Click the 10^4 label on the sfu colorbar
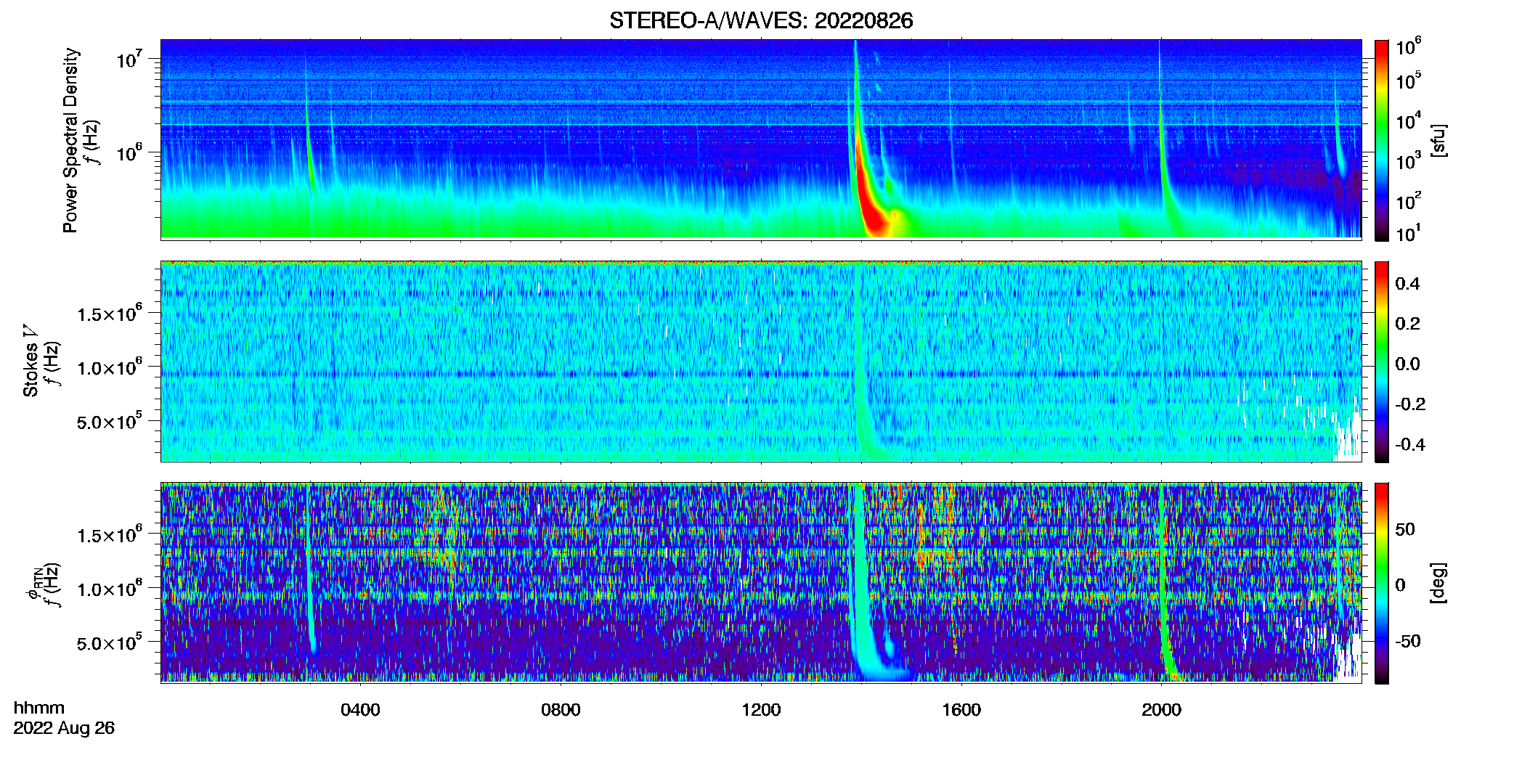1522x784 pixels. coord(1409,121)
